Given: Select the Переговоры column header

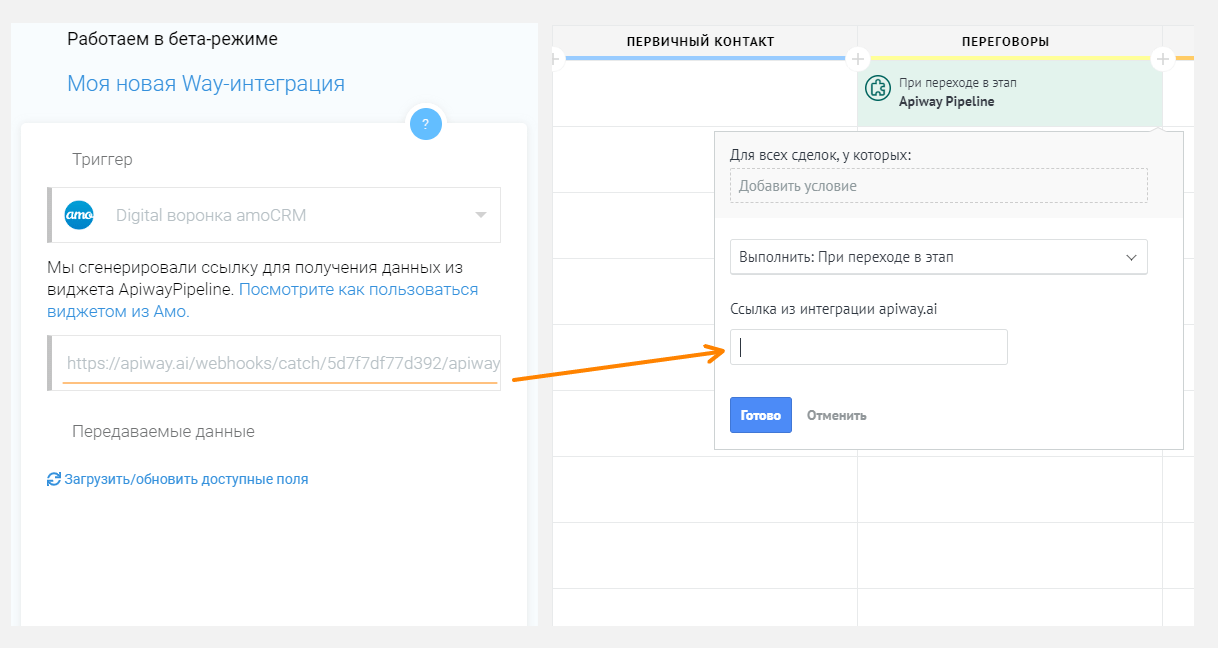Looking at the screenshot, I should 1006,41.
